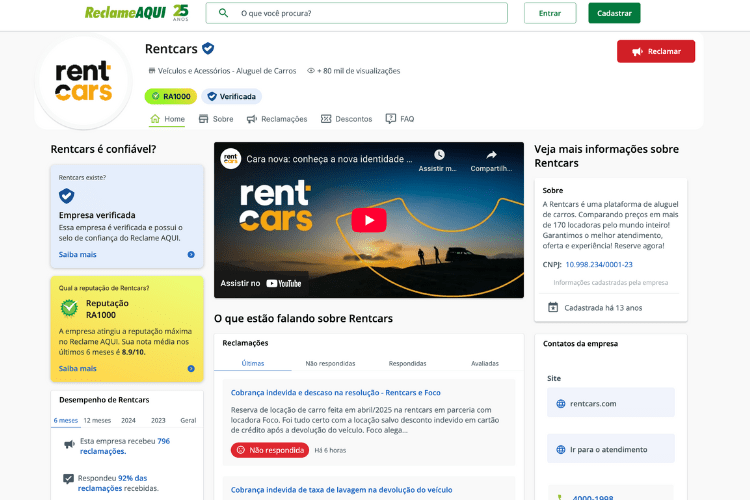Click the calendar icon beside 'Cadastrada há 13 anos'

[553, 307]
